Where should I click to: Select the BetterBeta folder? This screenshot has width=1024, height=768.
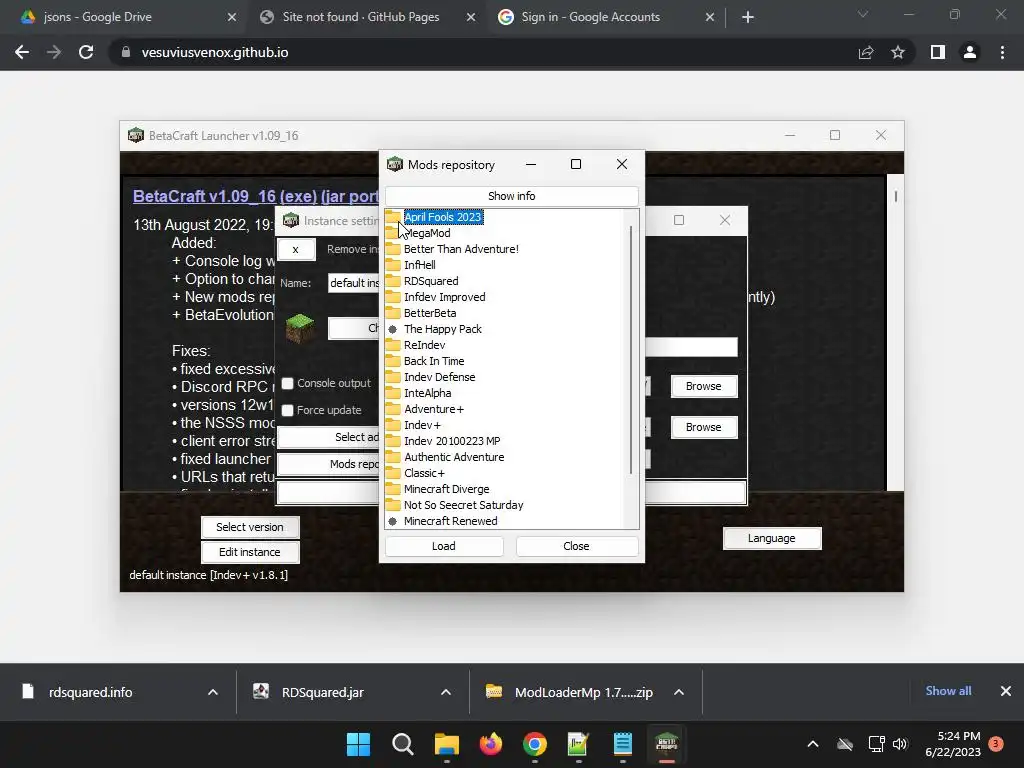pyautogui.click(x=430, y=313)
